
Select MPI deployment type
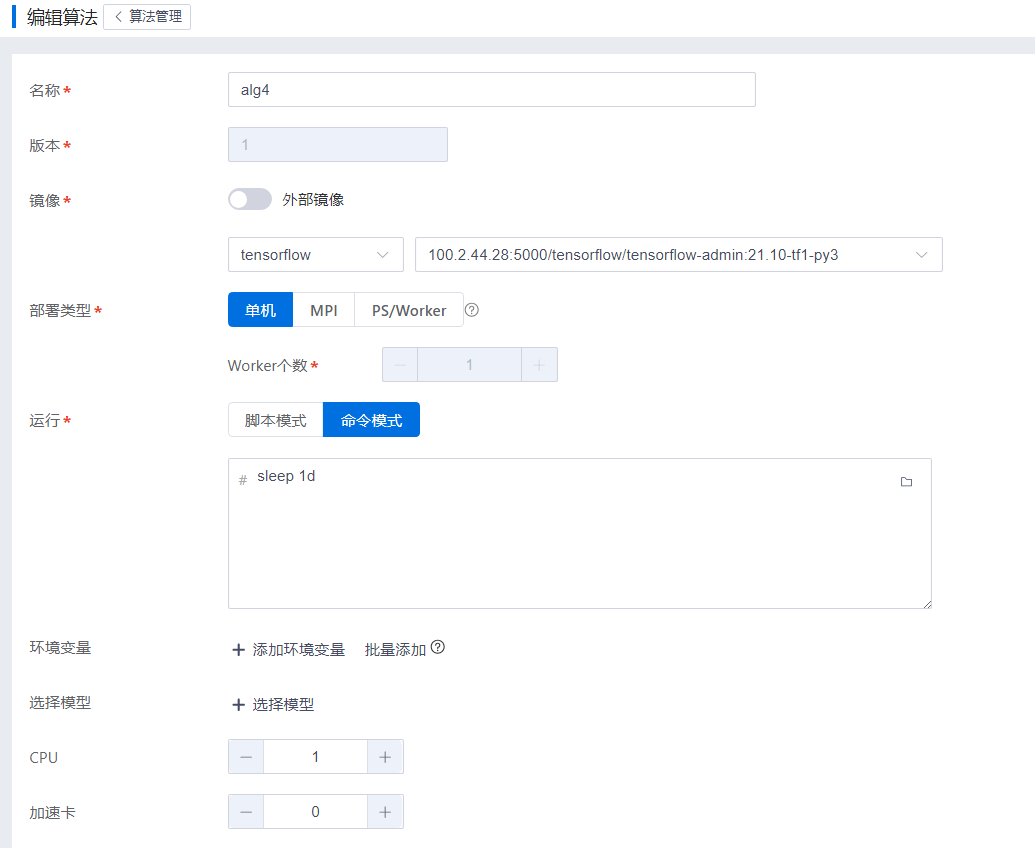click(323, 310)
